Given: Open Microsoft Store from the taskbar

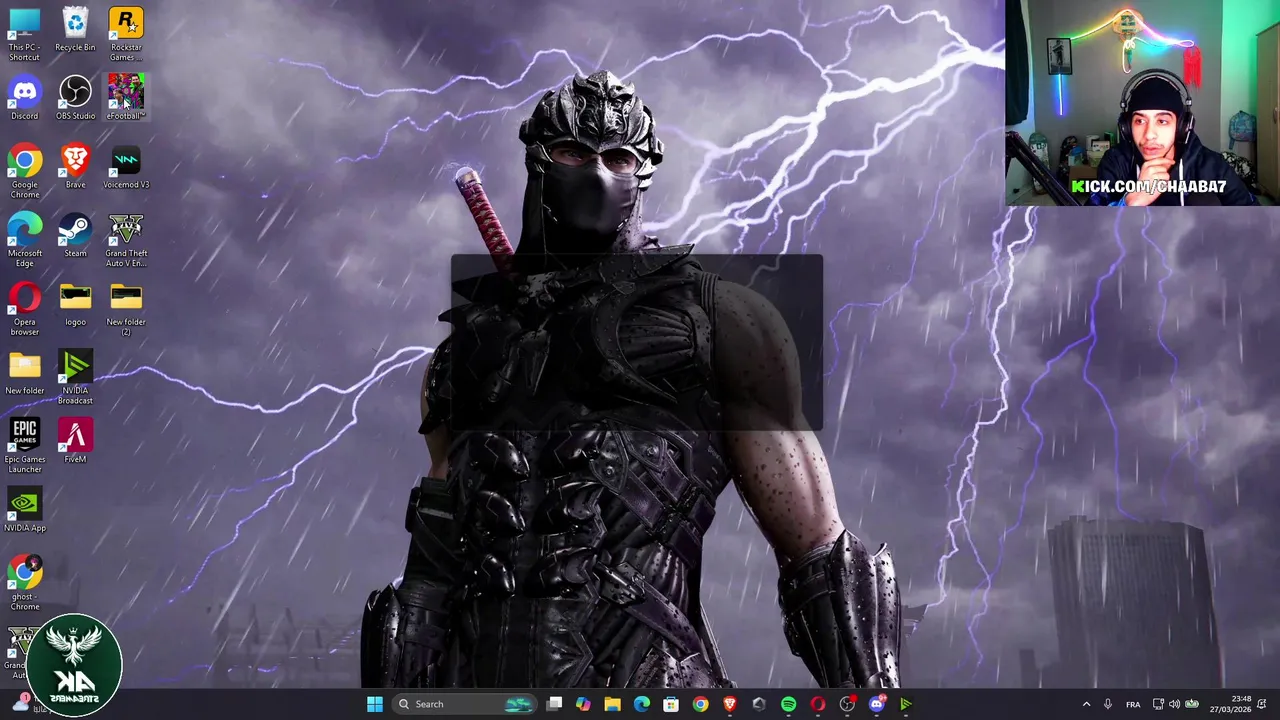Looking at the screenshot, I should click(671, 704).
